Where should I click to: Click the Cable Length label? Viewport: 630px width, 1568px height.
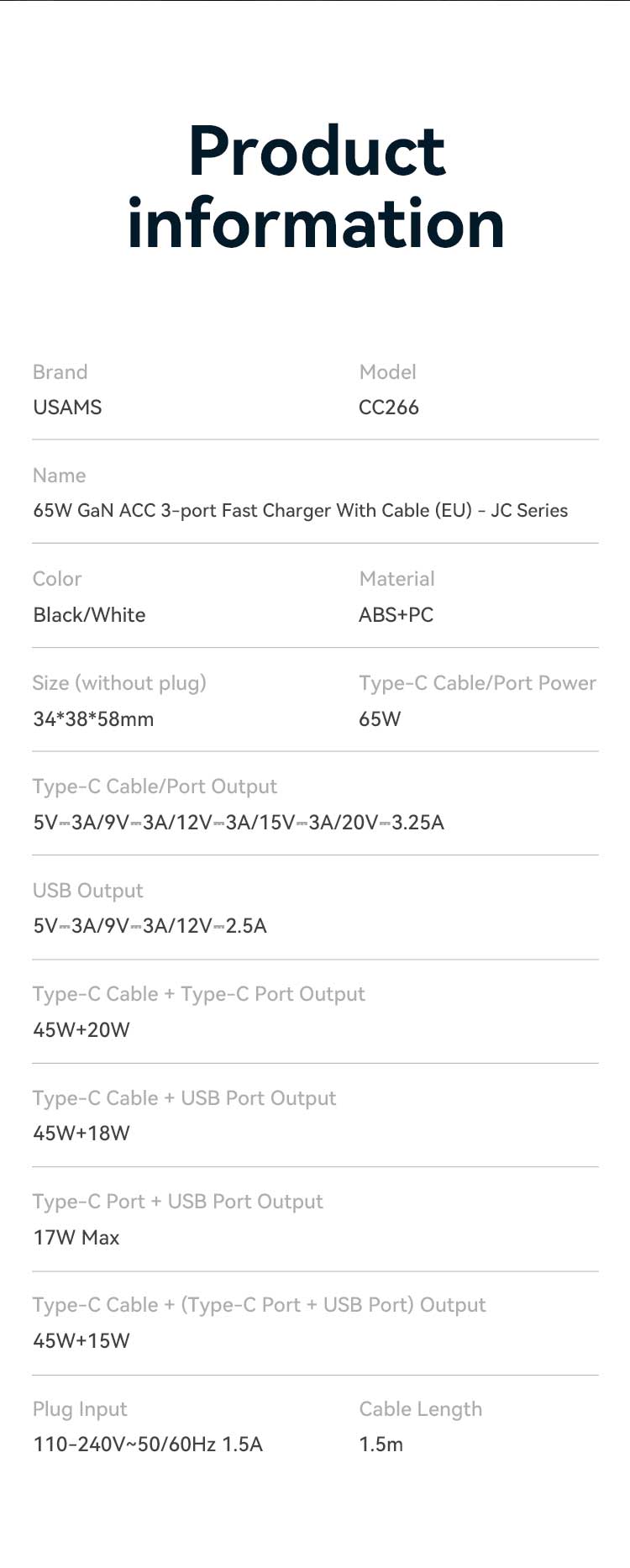tap(420, 1409)
